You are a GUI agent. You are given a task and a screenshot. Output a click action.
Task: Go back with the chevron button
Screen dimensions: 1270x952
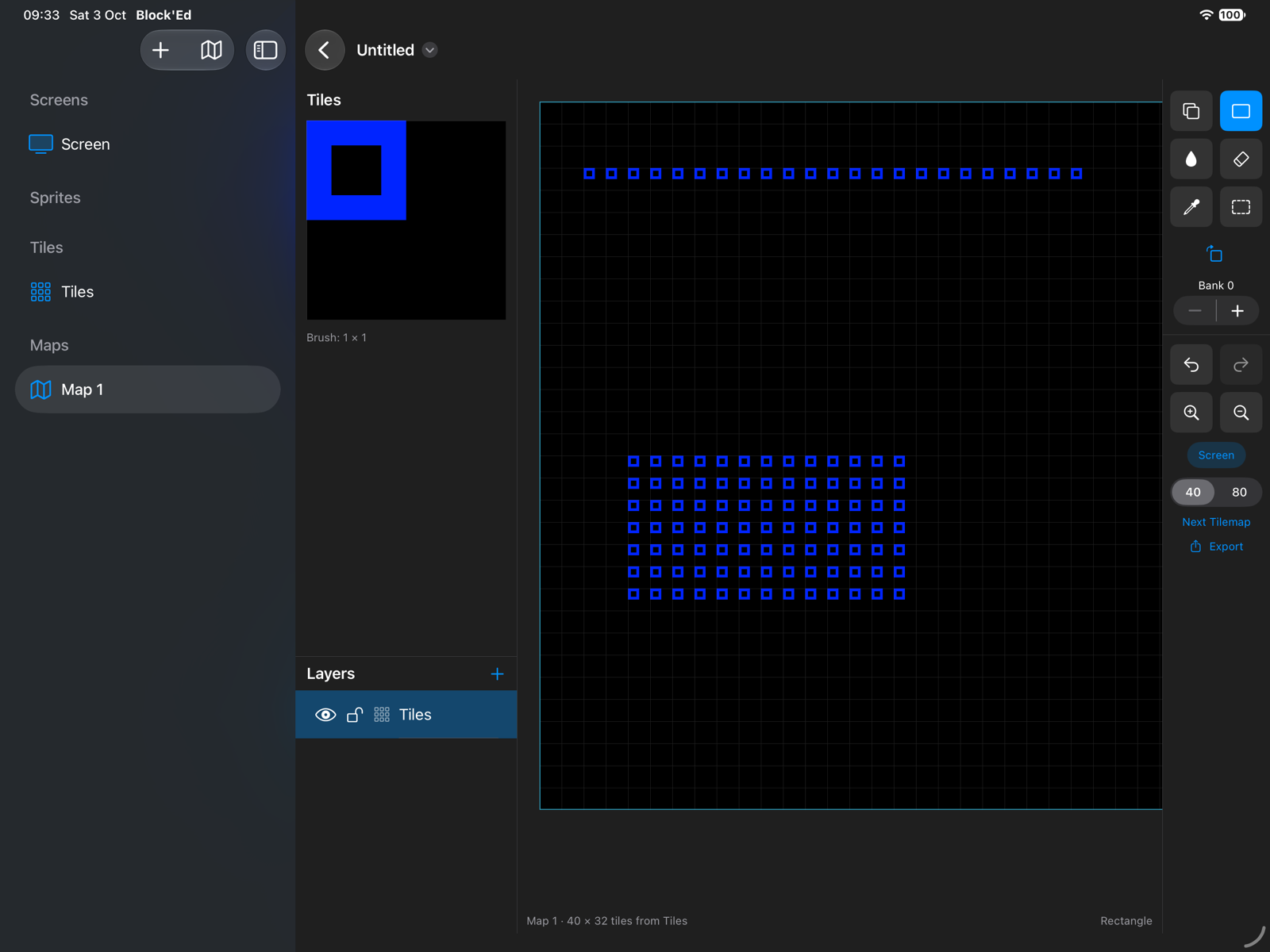click(325, 50)
